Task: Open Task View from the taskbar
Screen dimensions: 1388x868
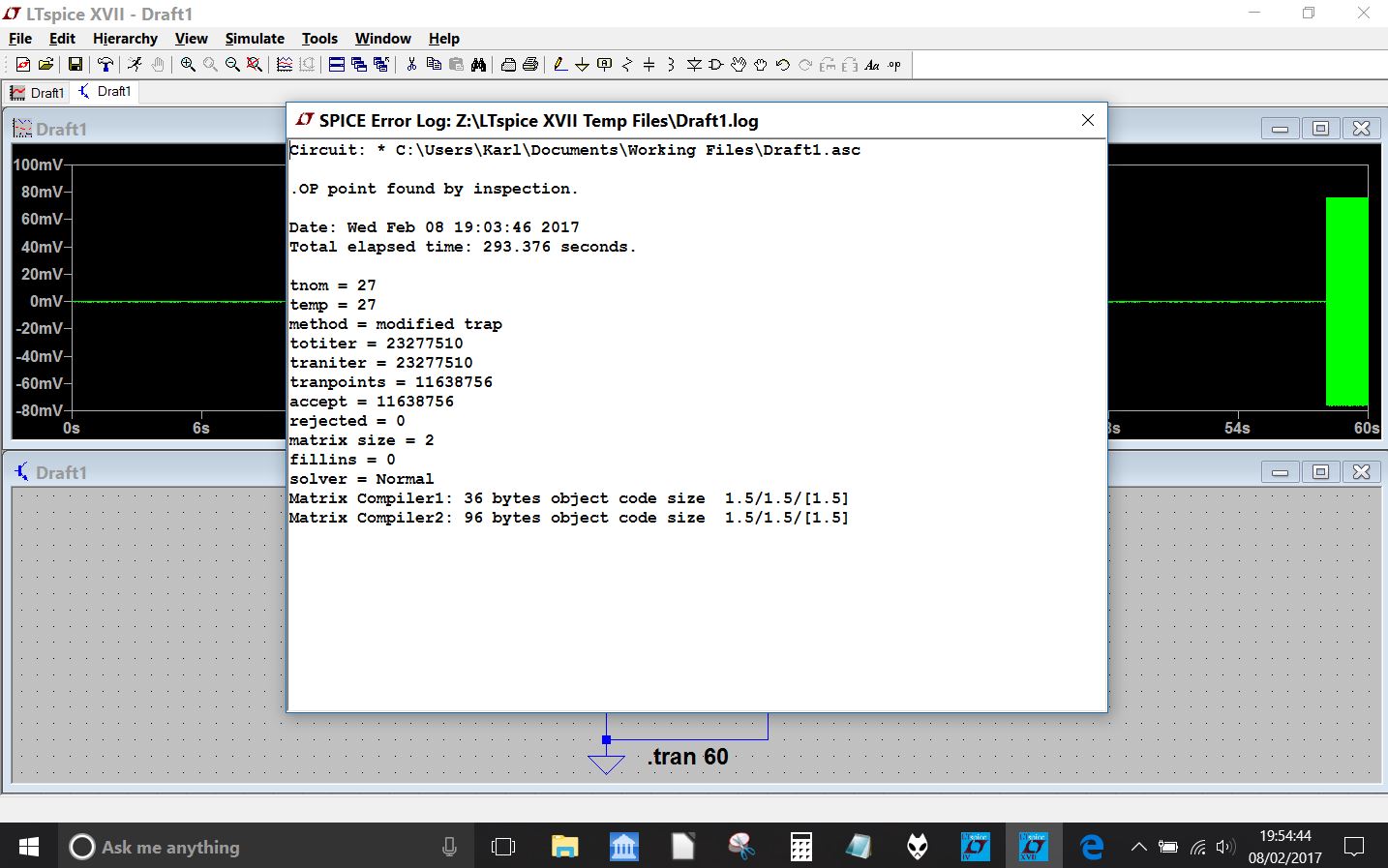Action: (x=503, y=847)
